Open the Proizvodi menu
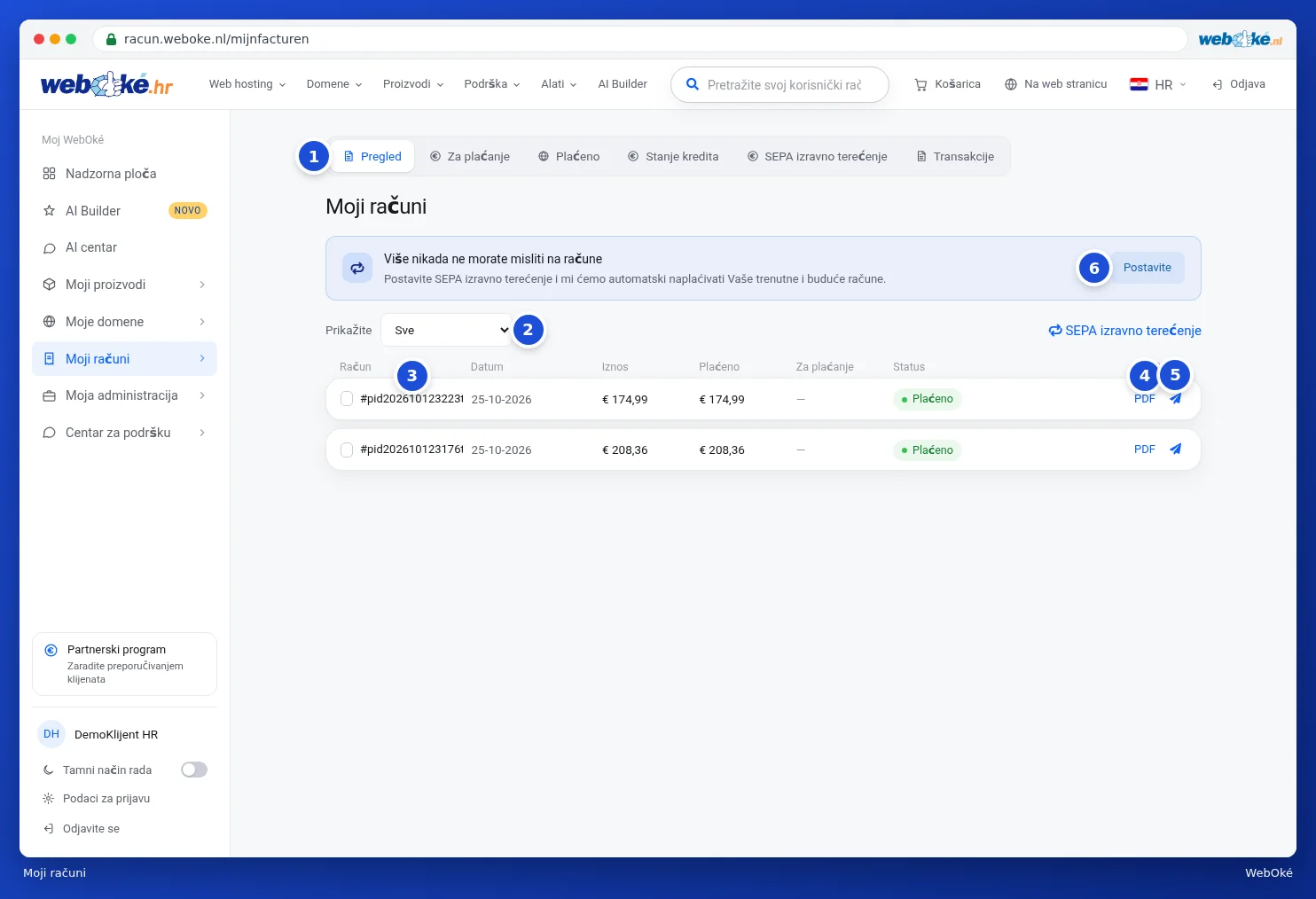Viewport: 1316px width, 899px height. point(413,84)
